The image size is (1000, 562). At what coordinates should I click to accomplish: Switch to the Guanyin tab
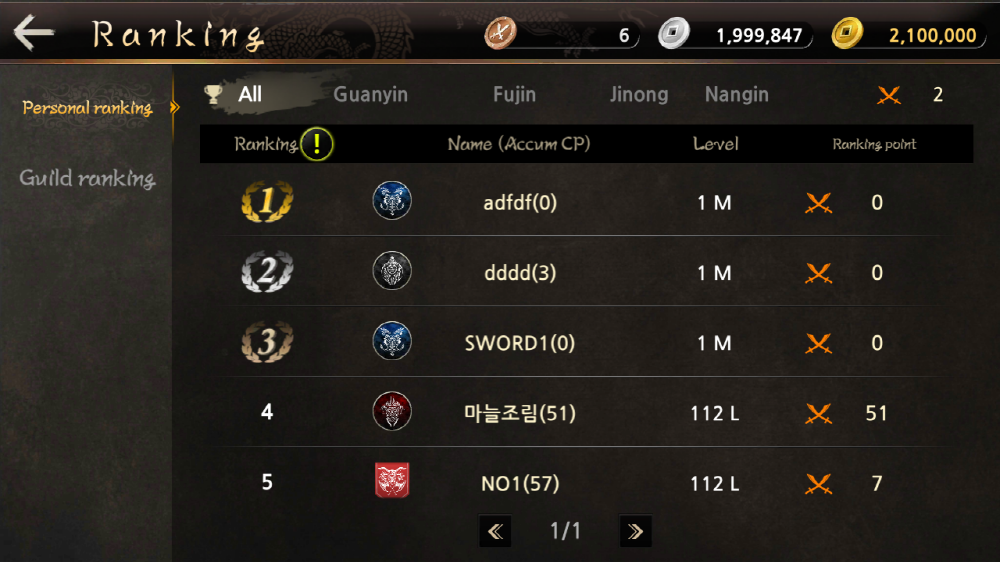click(x=371, y=94)
